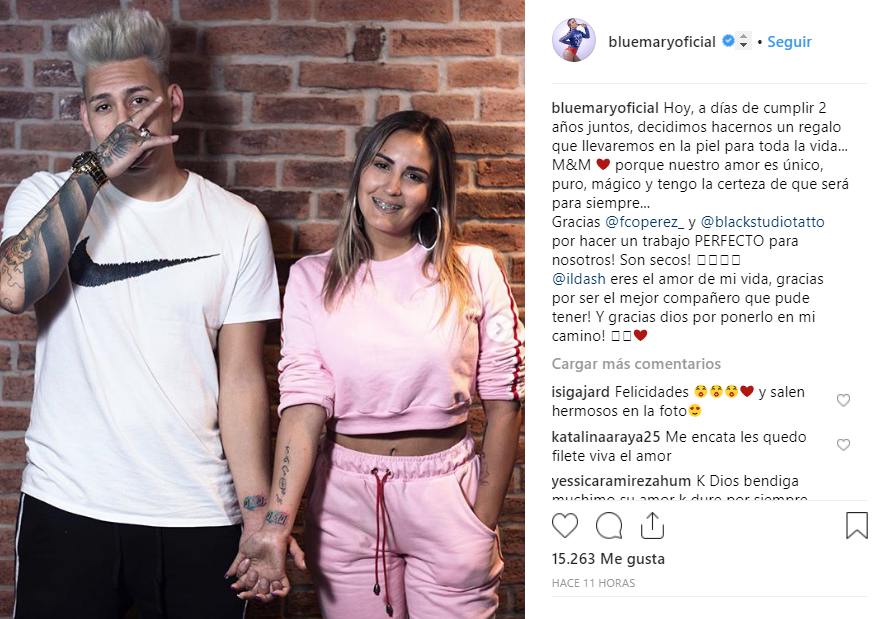Image resolution: width=875 pixels, height=619 pixels.
Task: Open katalinaaraya25 commenter profile
Action: coord(606,437)
